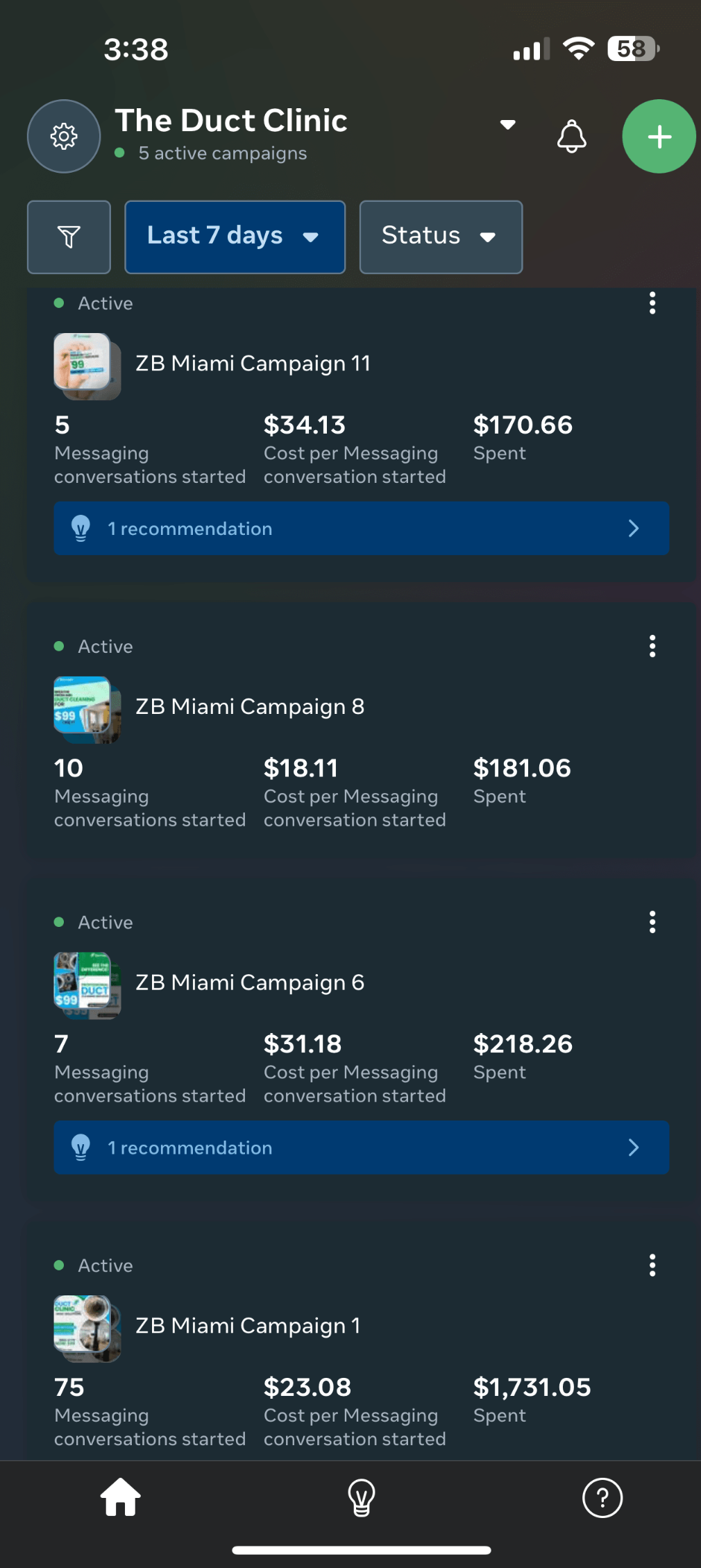Image resolution: width=701 pixels, height=1568 pixels.
Task: Tap ZB Miami Campaign 6 thumbnail
Action: 86,985
